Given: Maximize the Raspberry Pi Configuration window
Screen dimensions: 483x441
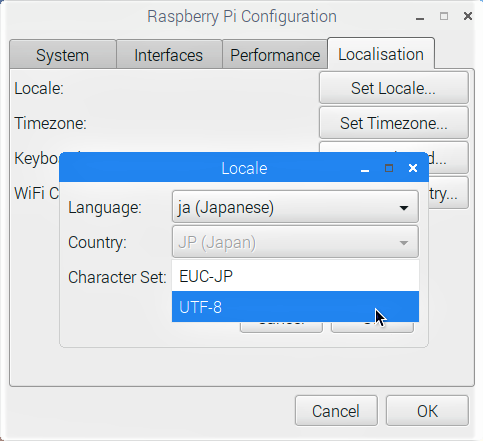Looking at the screenshot, I should pyautogui.click(x=444, y=16).
